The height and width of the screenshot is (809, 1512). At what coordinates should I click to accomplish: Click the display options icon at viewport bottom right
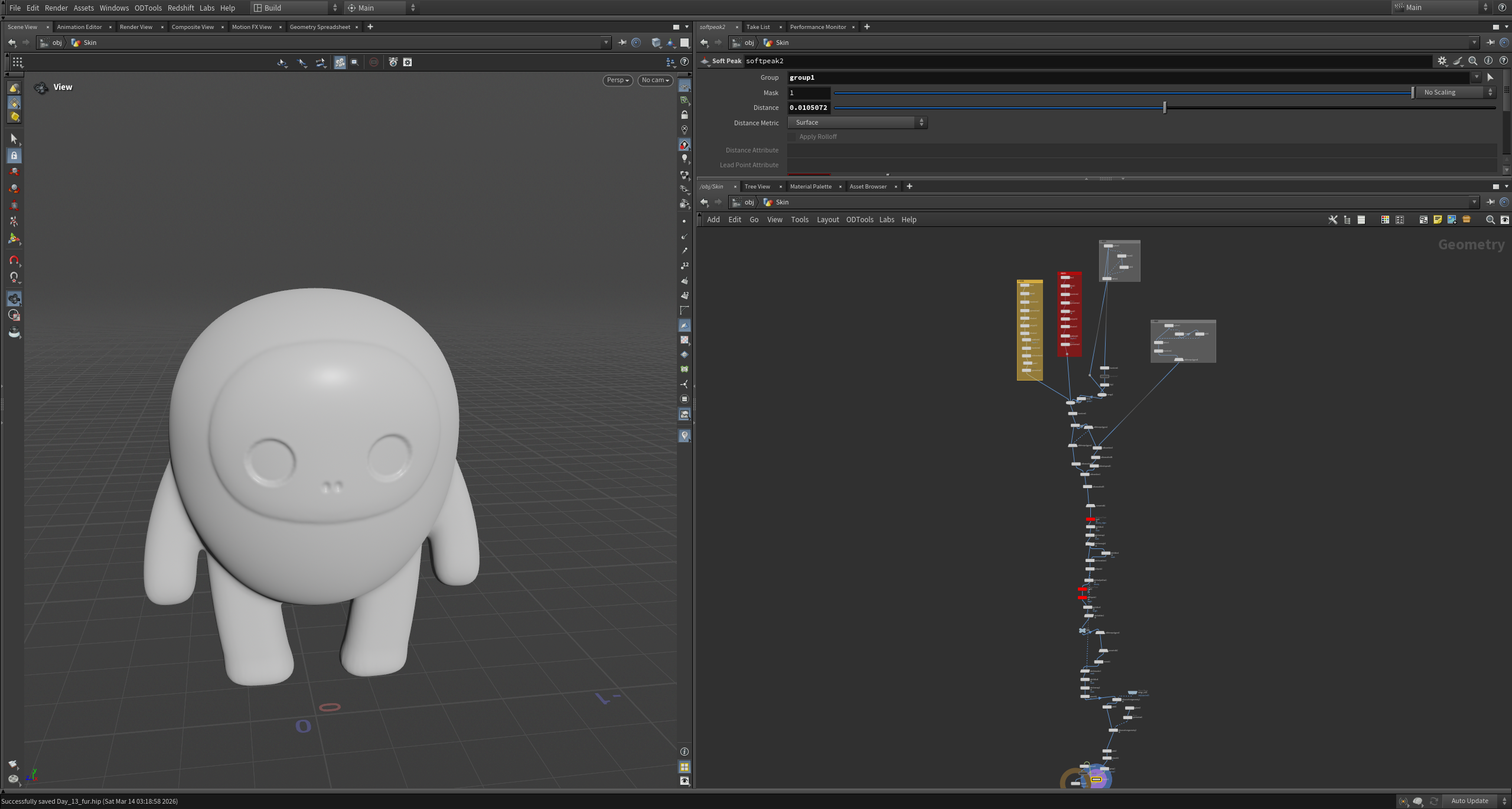(x=685, y=781)
